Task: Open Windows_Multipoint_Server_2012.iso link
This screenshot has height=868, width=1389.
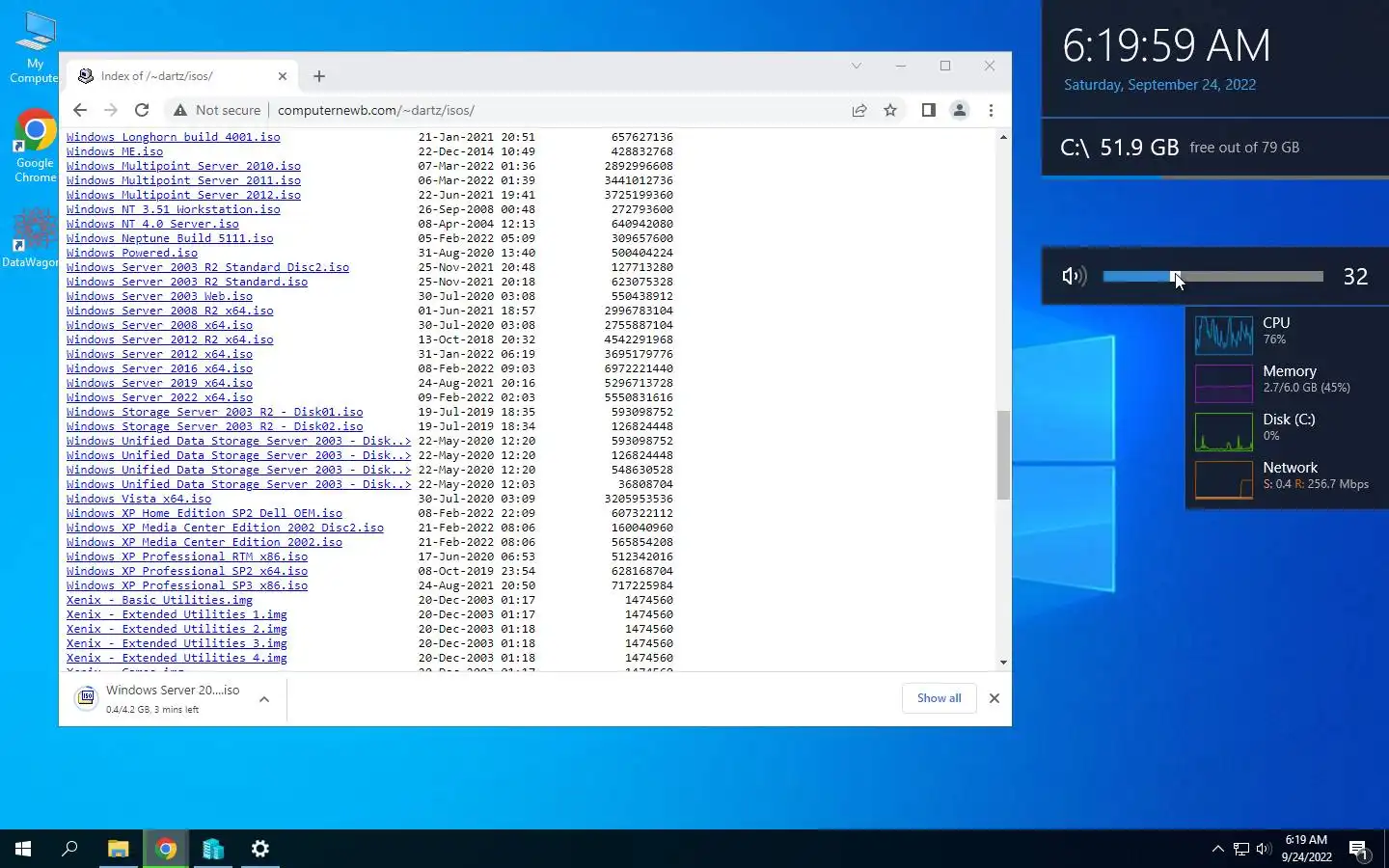Action: (183, 195)
